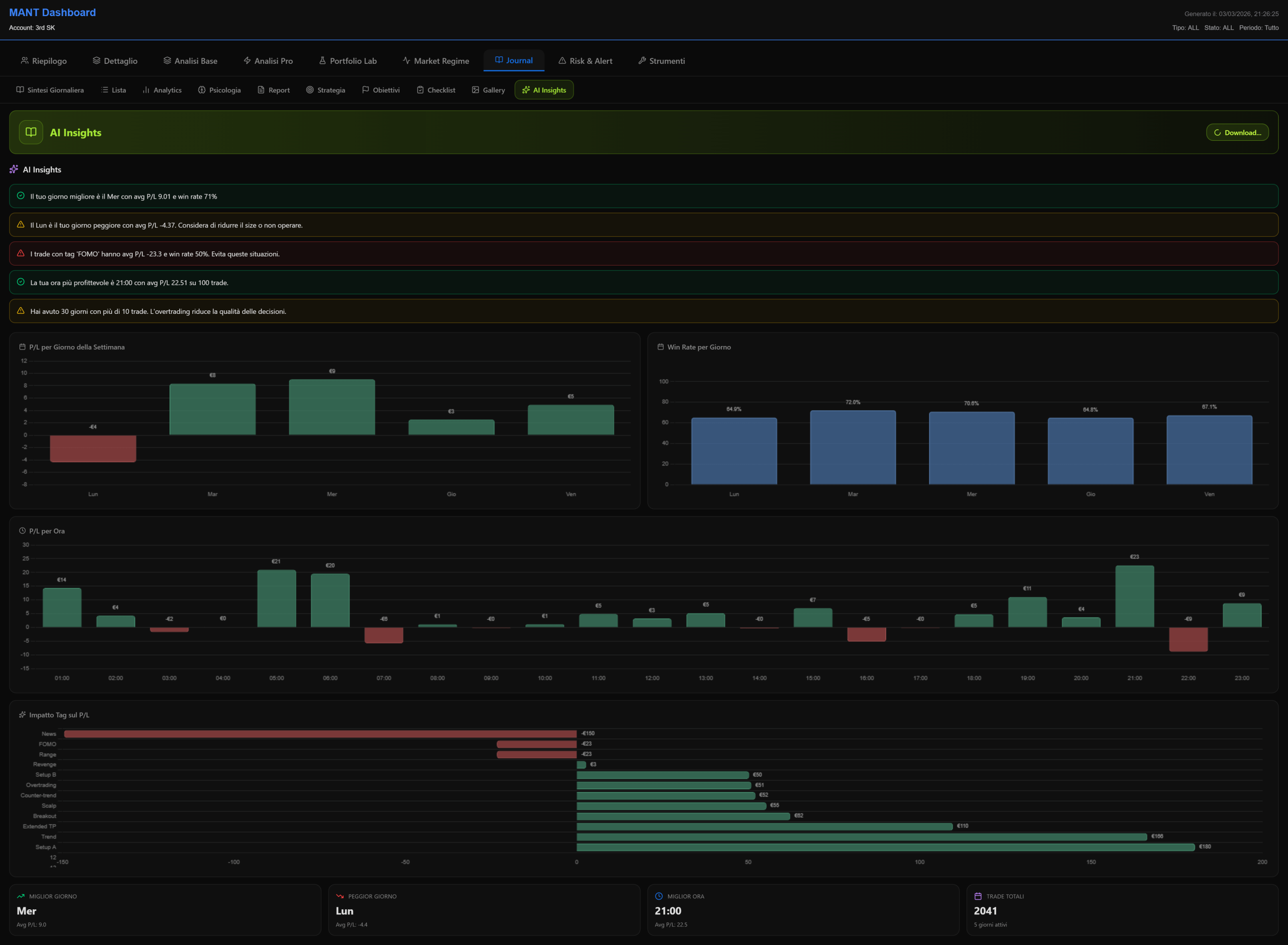Image resolution: width=1288 pixels, height=945 pixels.
Task: Click the MANT Dashboard title link
Action: point(52,13)
